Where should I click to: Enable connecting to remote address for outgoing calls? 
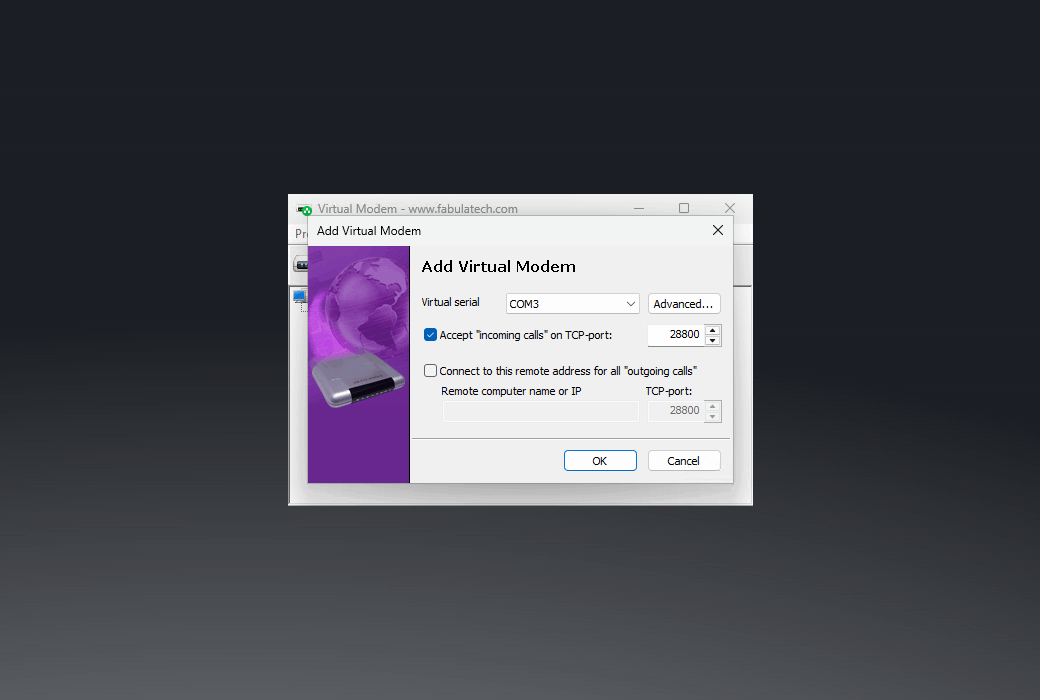click(431, 371)
